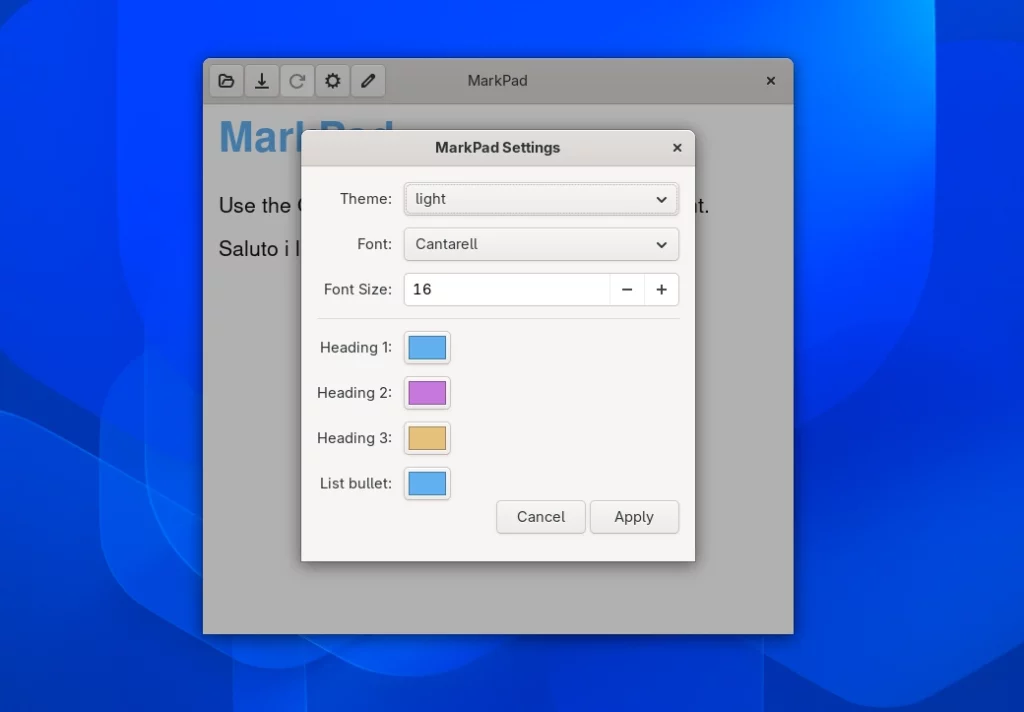Screen dimensions: 1024x712
Task: Pick the List bullet color swatch
Action: [x=427, y=483]
